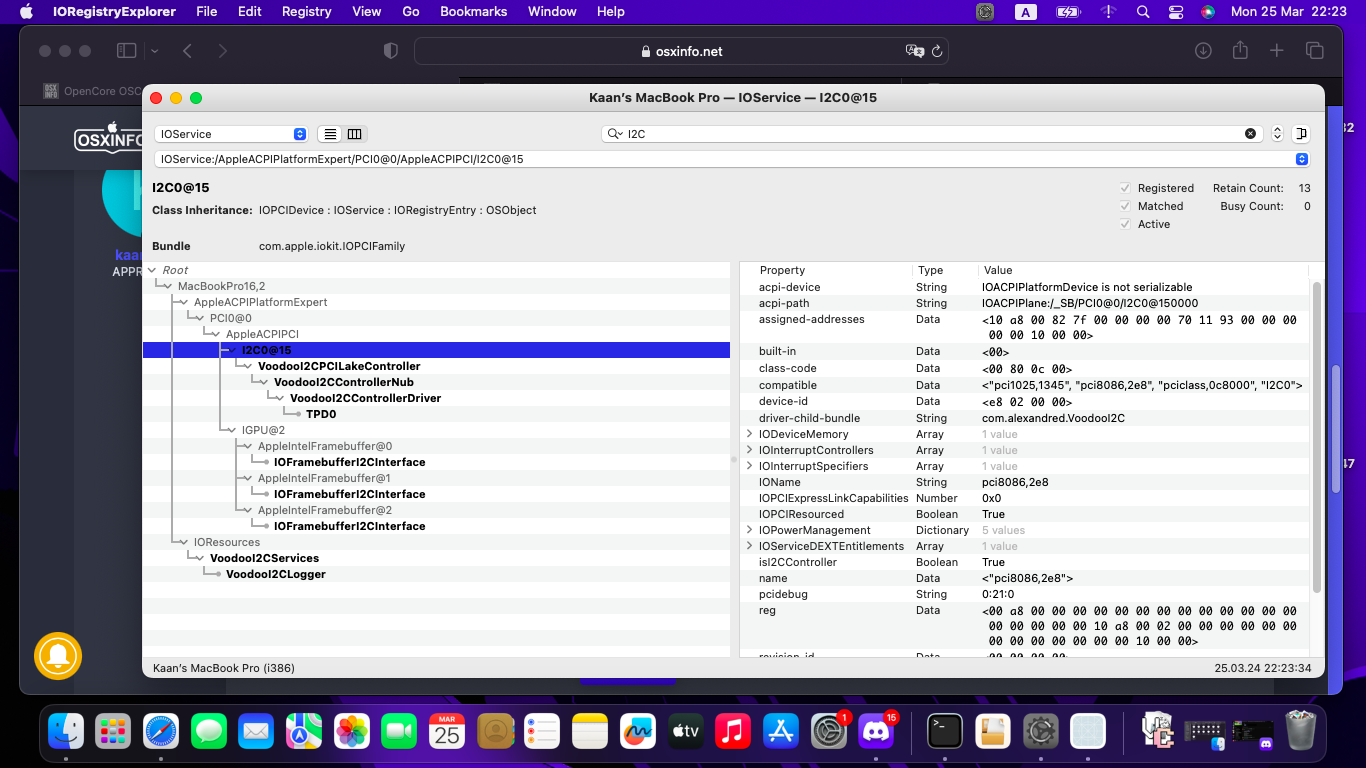Open Terminal from the Dock
The width and height of the screenshot is (1366, 768).
point(945,732)
